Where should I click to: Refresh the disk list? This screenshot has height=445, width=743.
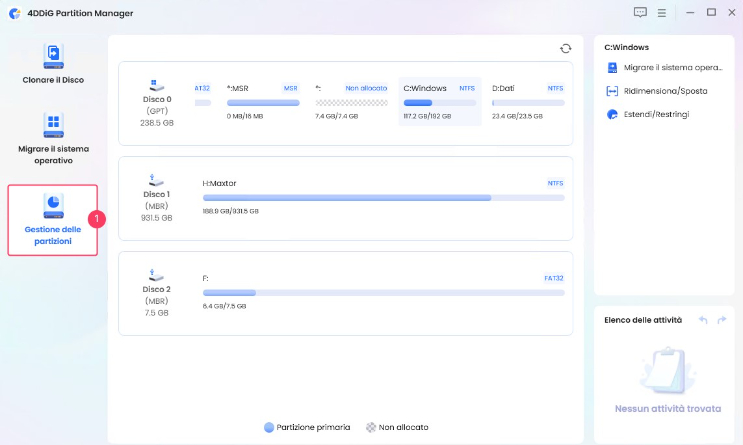(565, 48)
